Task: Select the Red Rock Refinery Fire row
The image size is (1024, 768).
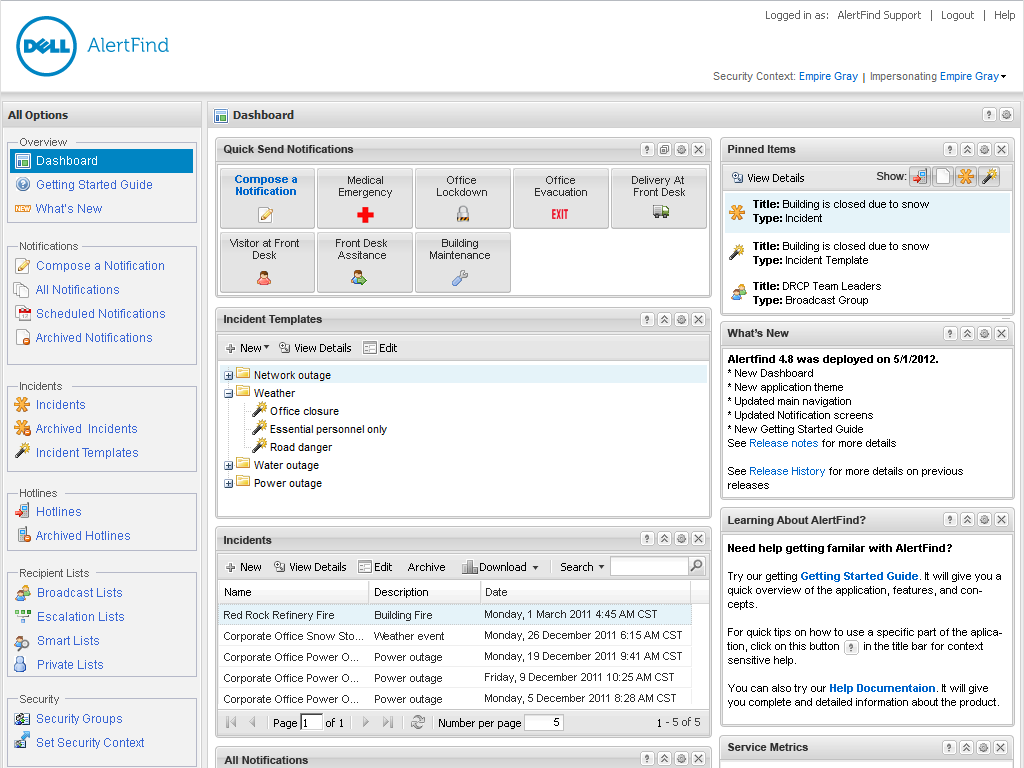Action: tap(455, 615)
